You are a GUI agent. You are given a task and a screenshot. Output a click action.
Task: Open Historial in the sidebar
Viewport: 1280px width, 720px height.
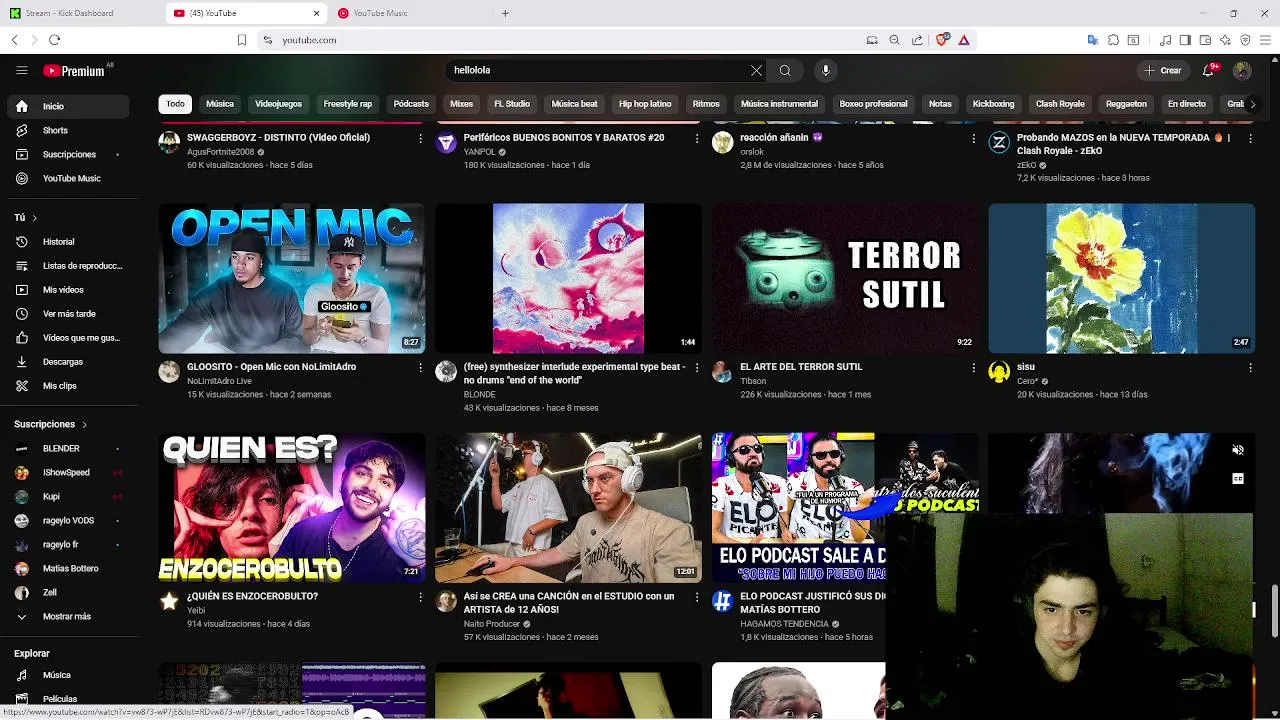point(68,241)
